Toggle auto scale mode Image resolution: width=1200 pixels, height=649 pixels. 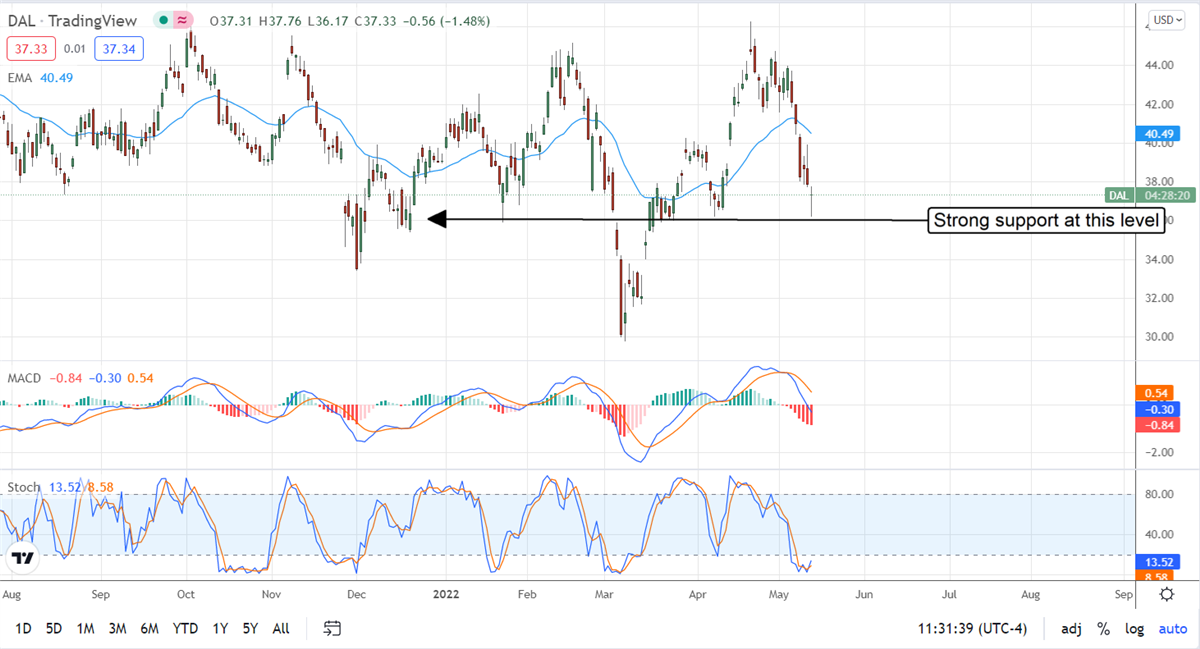click(1172, 628)
